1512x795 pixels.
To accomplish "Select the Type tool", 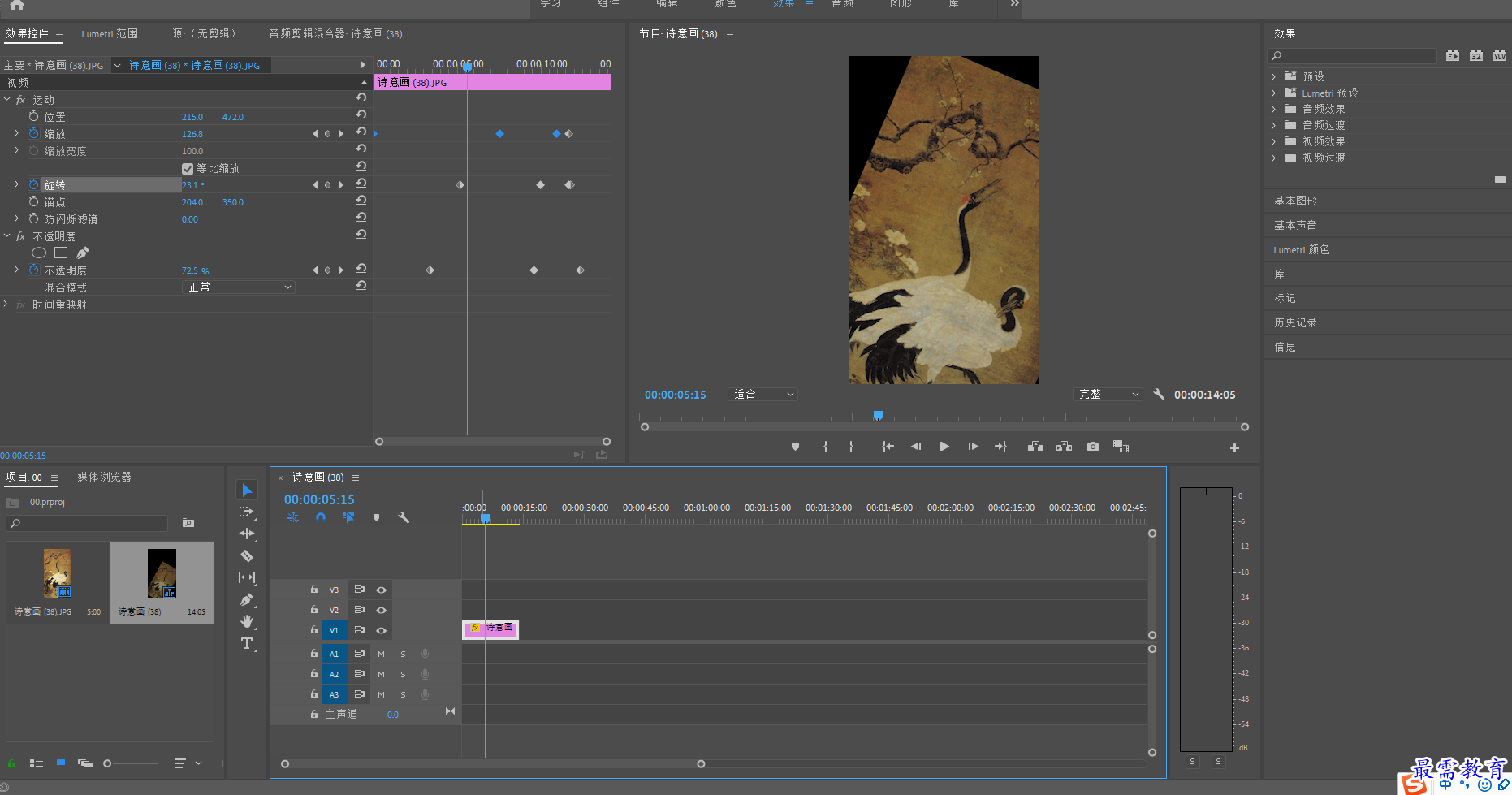I will [x=247, y=643].
